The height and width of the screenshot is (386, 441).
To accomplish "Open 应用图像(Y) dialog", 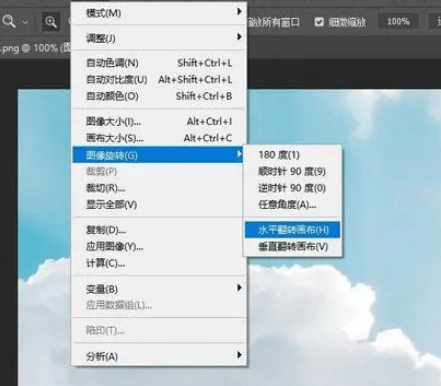I will 159,246.
